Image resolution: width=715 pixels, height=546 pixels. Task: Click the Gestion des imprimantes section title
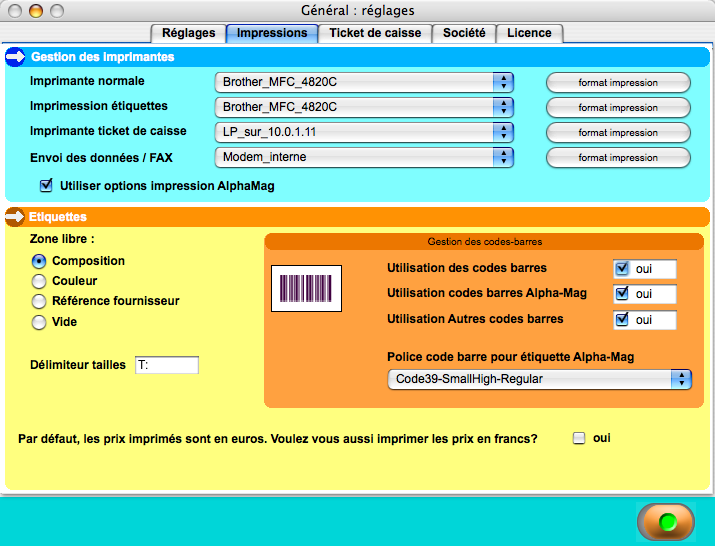(103, 57)
